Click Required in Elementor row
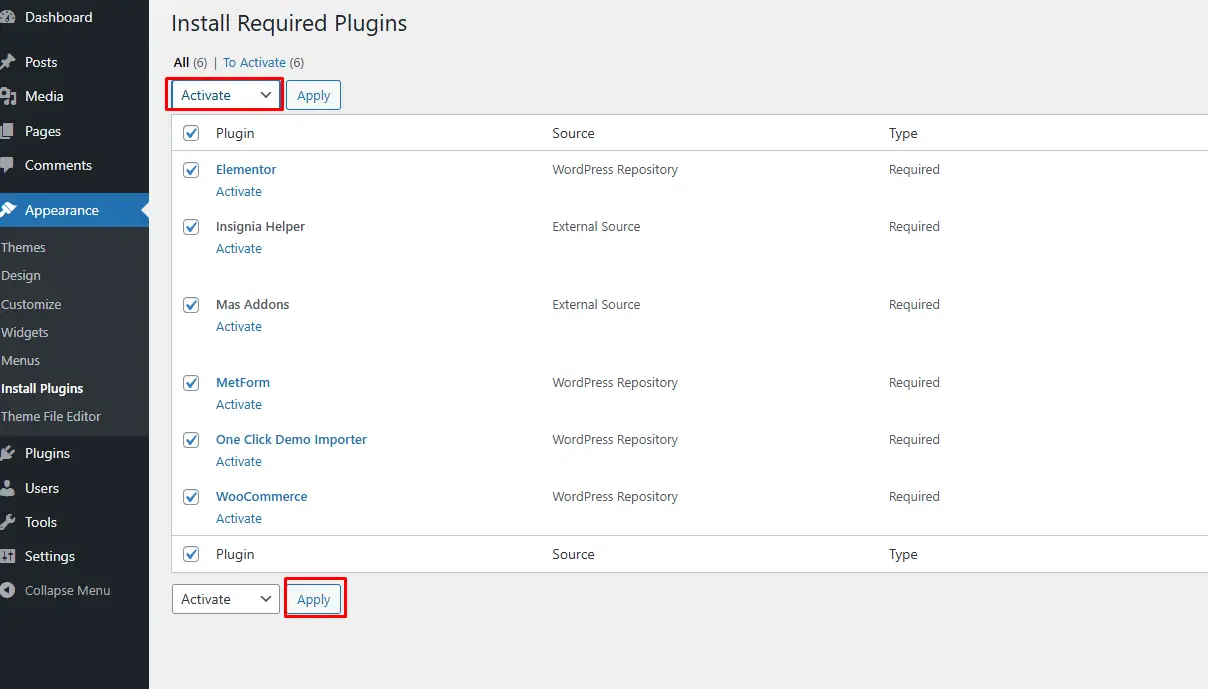 point(914,169)
